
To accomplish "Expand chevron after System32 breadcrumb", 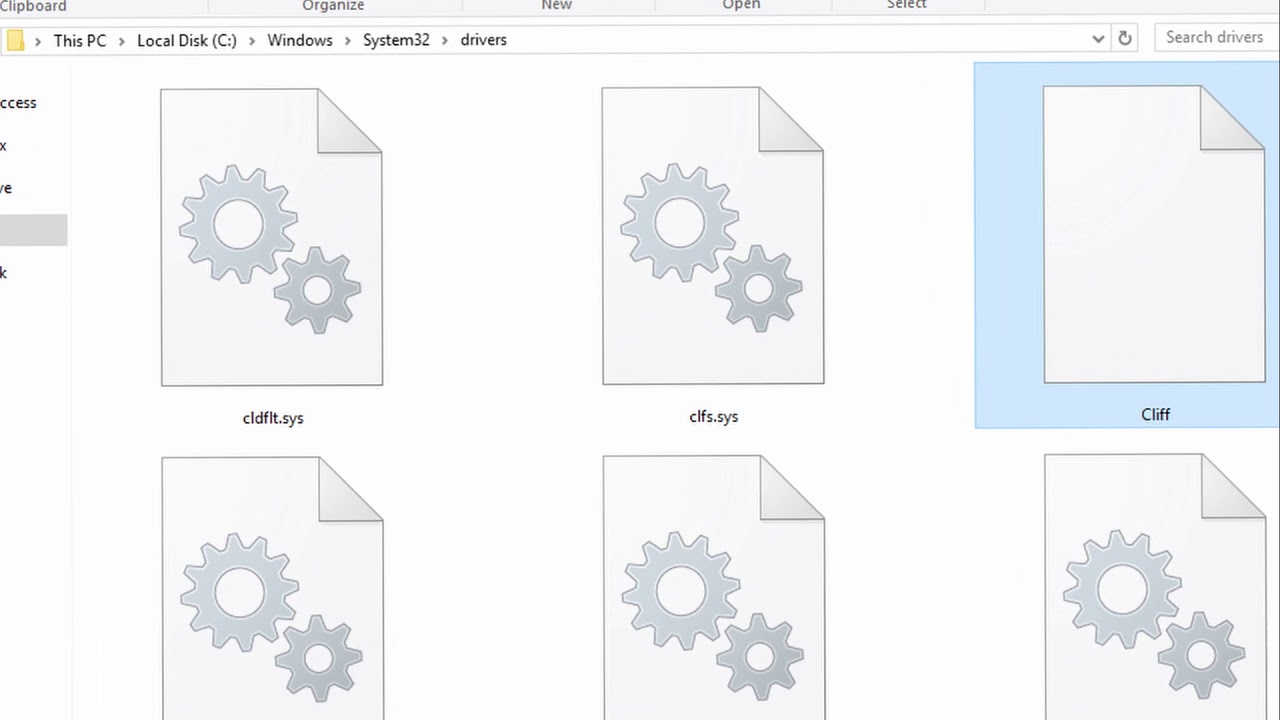I will (445, 41).
